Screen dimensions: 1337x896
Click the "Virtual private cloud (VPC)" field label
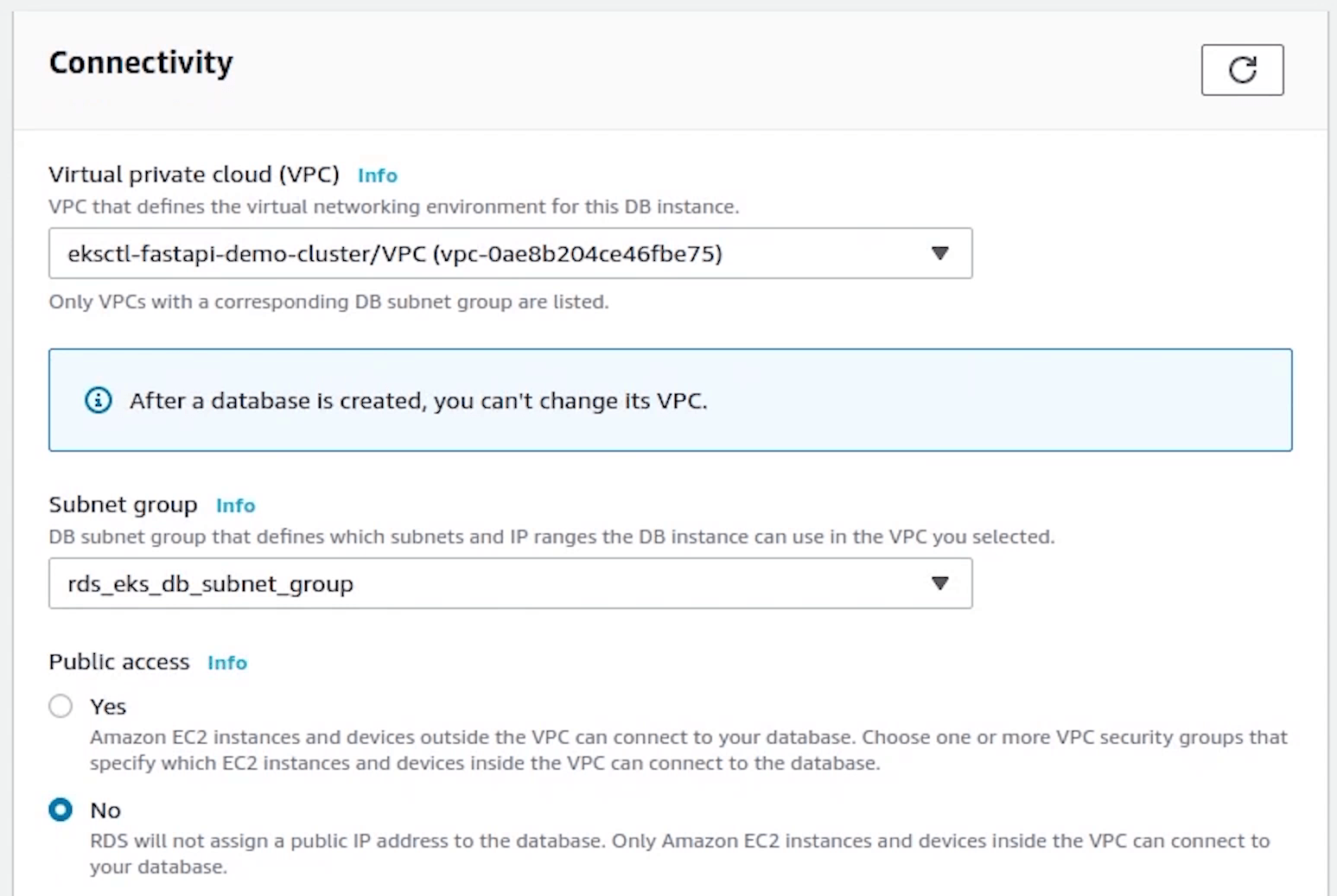tap(194, 175)
